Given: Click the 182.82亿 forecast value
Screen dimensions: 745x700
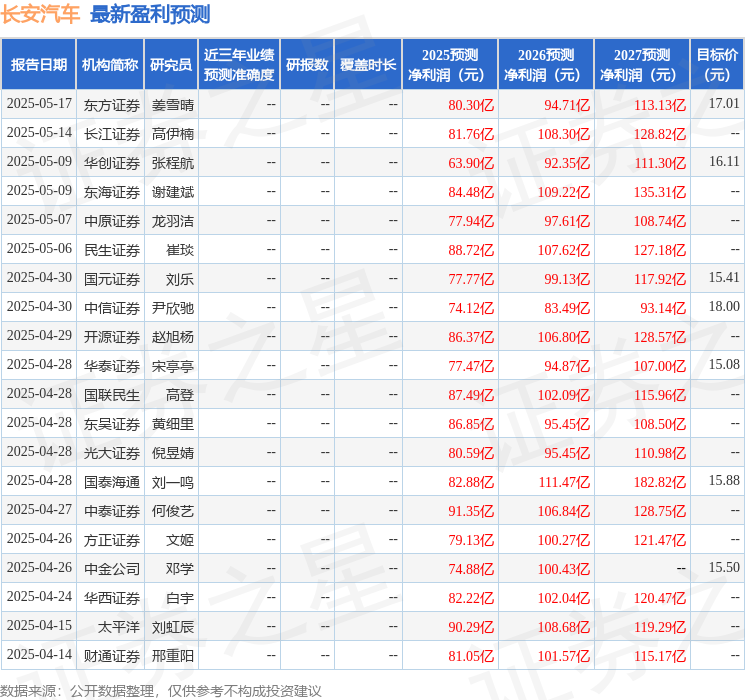Looking at the screenshot, I should (x=660, y=482).
